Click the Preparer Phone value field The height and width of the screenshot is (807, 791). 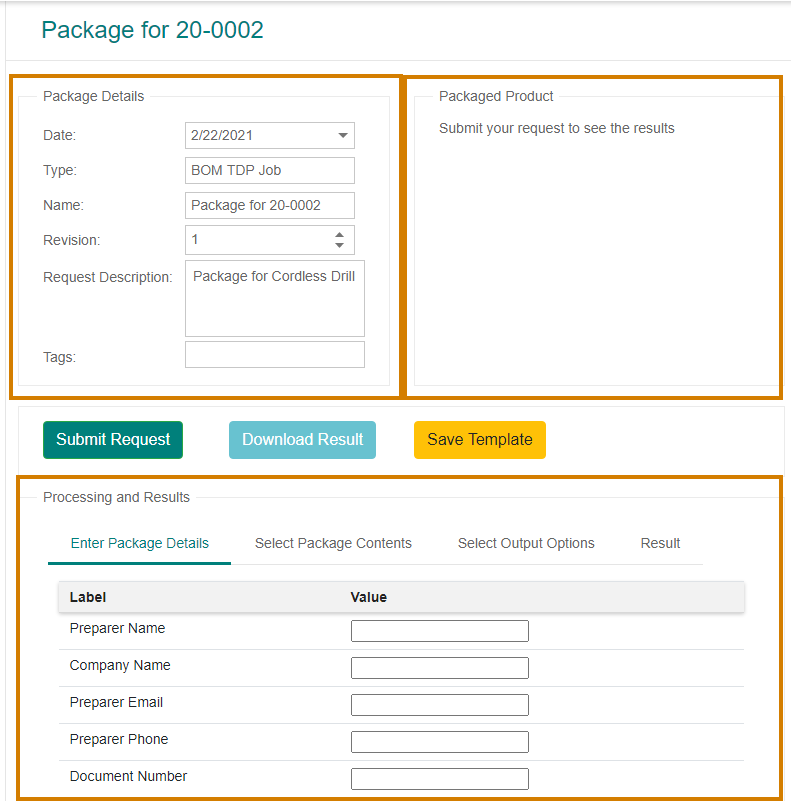coord(440,742)
